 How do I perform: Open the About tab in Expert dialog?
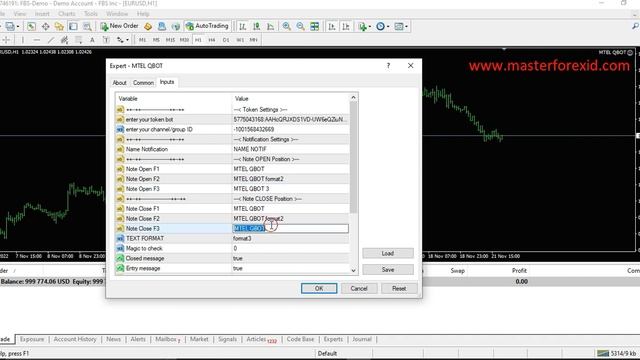120,83
